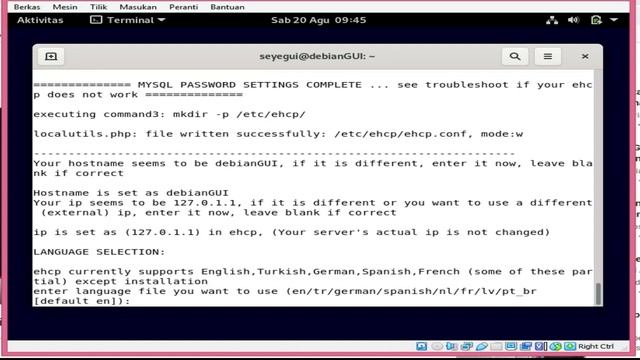The height and width of the screenshot is (360, 640).
Task: Click the VirtualBox USB status icon
Action: (x=482, y=347)
